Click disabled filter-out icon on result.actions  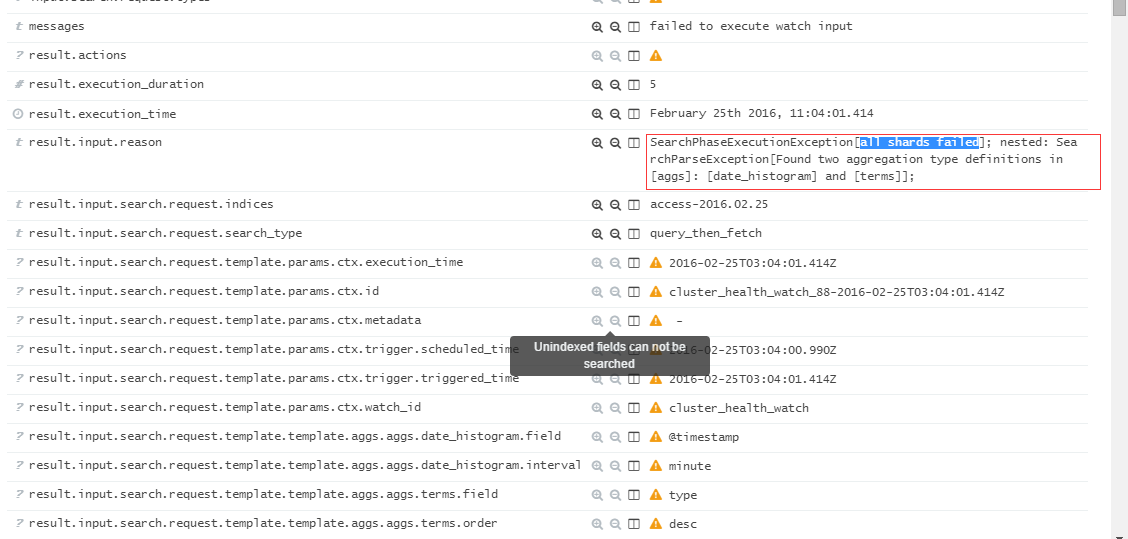pos(615,55)
